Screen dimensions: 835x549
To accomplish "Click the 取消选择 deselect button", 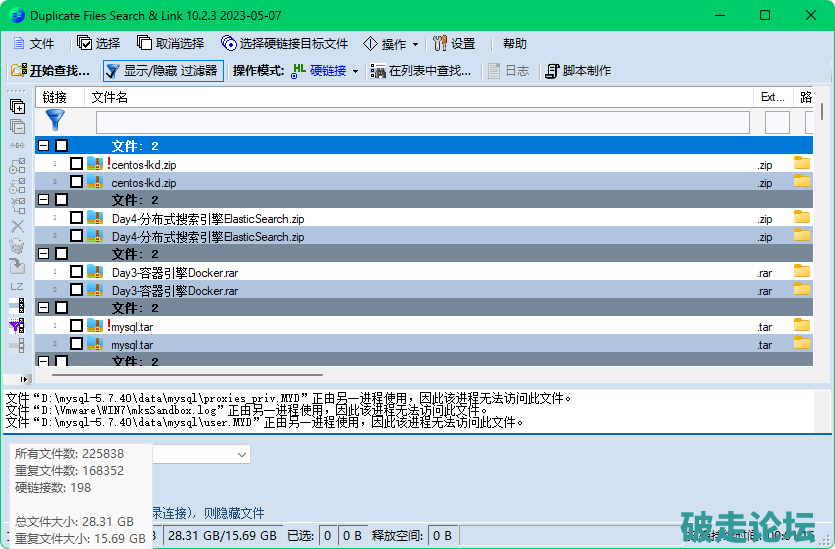I will 171,44.
